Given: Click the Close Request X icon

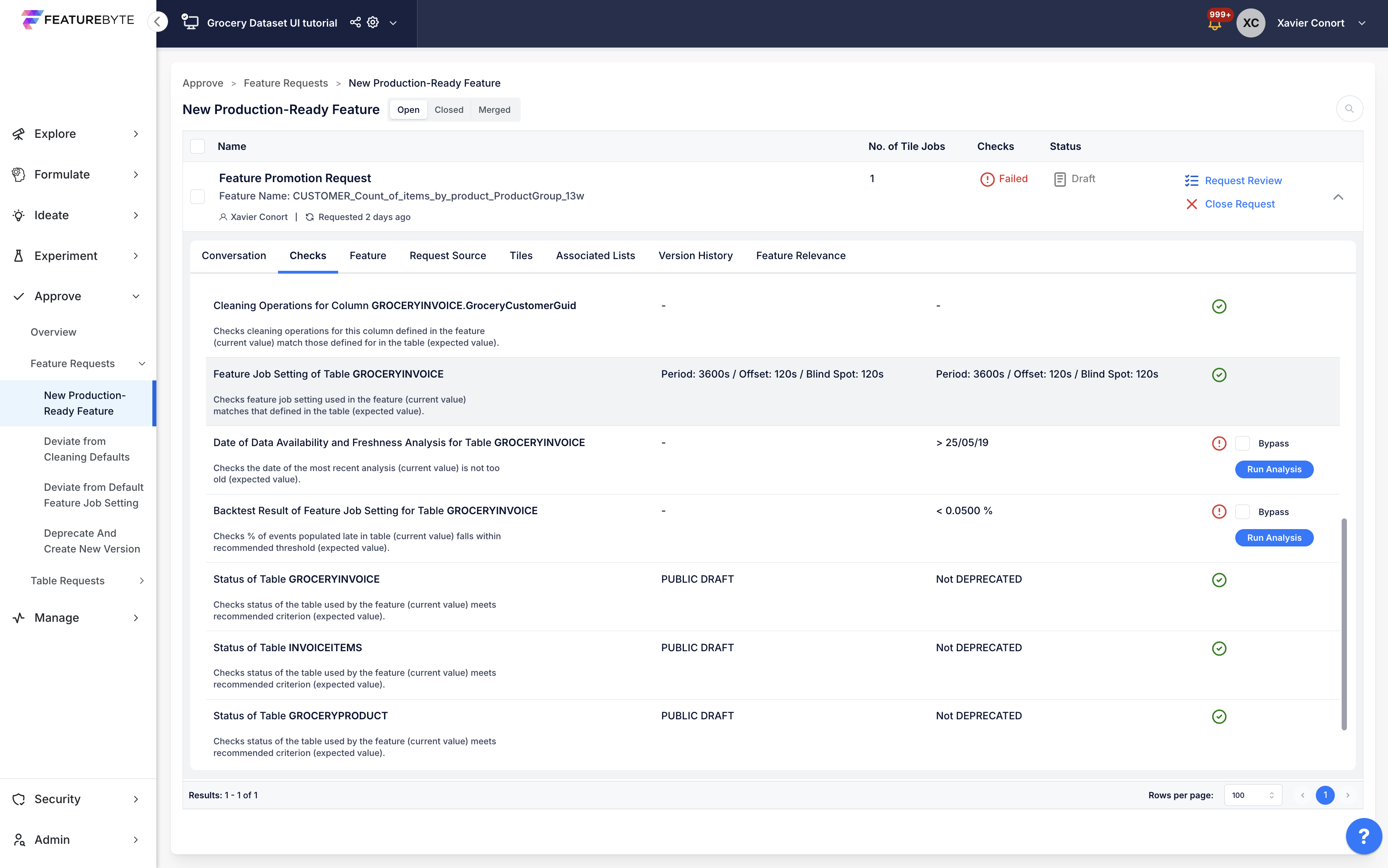Looking at the screenshot, I should (x=1192, y=204).
